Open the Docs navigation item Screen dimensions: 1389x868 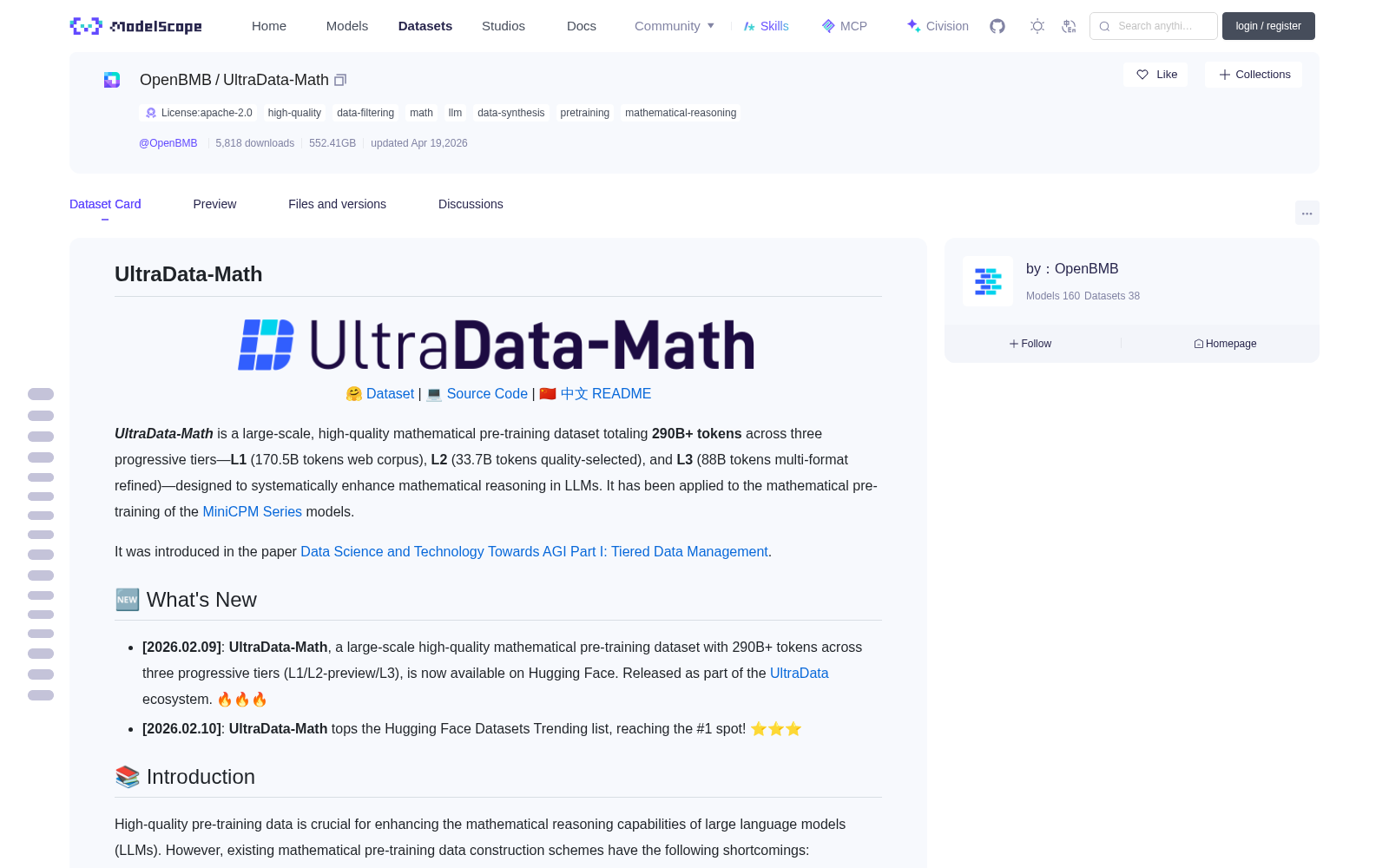pyautogui.click(x=582, y=26)
